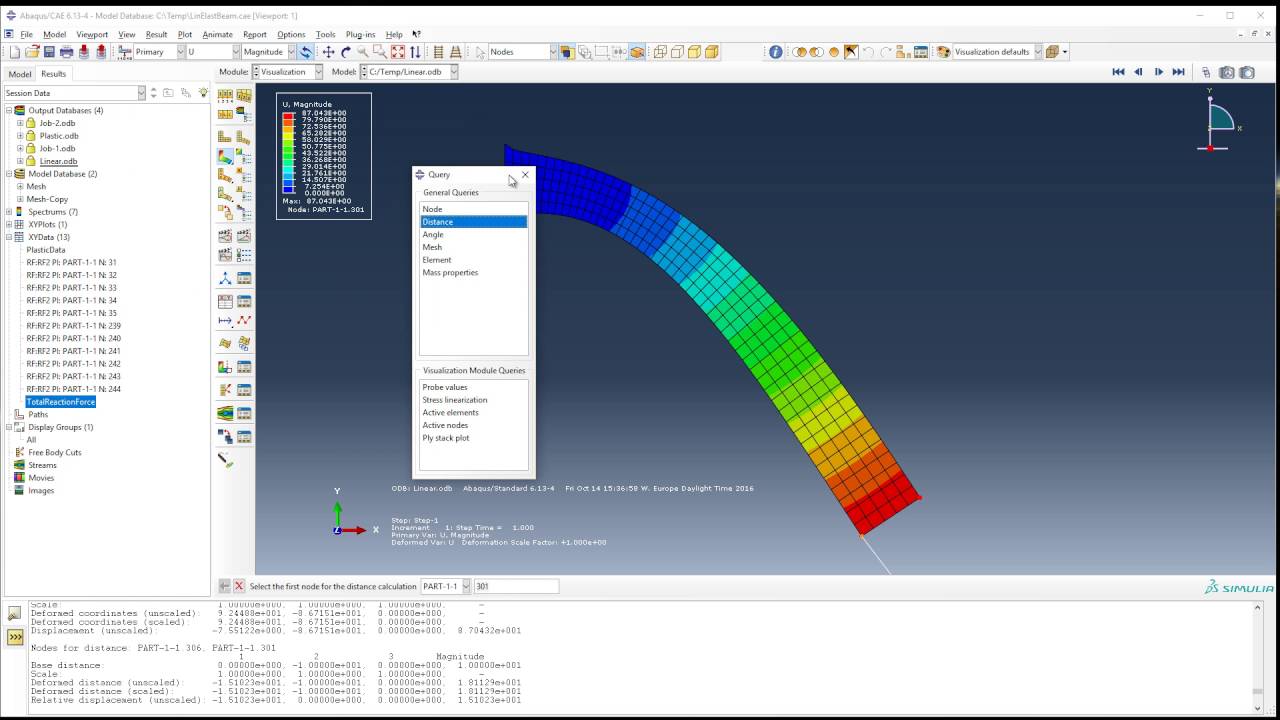
Task: Click Create Coordinate System icon
Action: pos(225,279)
